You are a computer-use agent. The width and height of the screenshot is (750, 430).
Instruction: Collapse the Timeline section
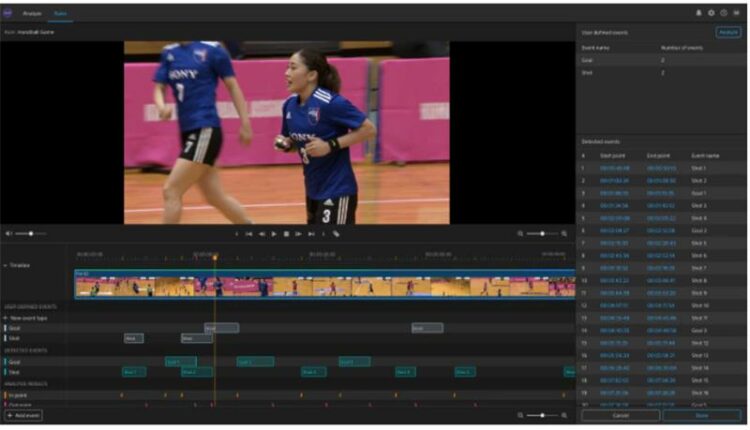(5, 265)
